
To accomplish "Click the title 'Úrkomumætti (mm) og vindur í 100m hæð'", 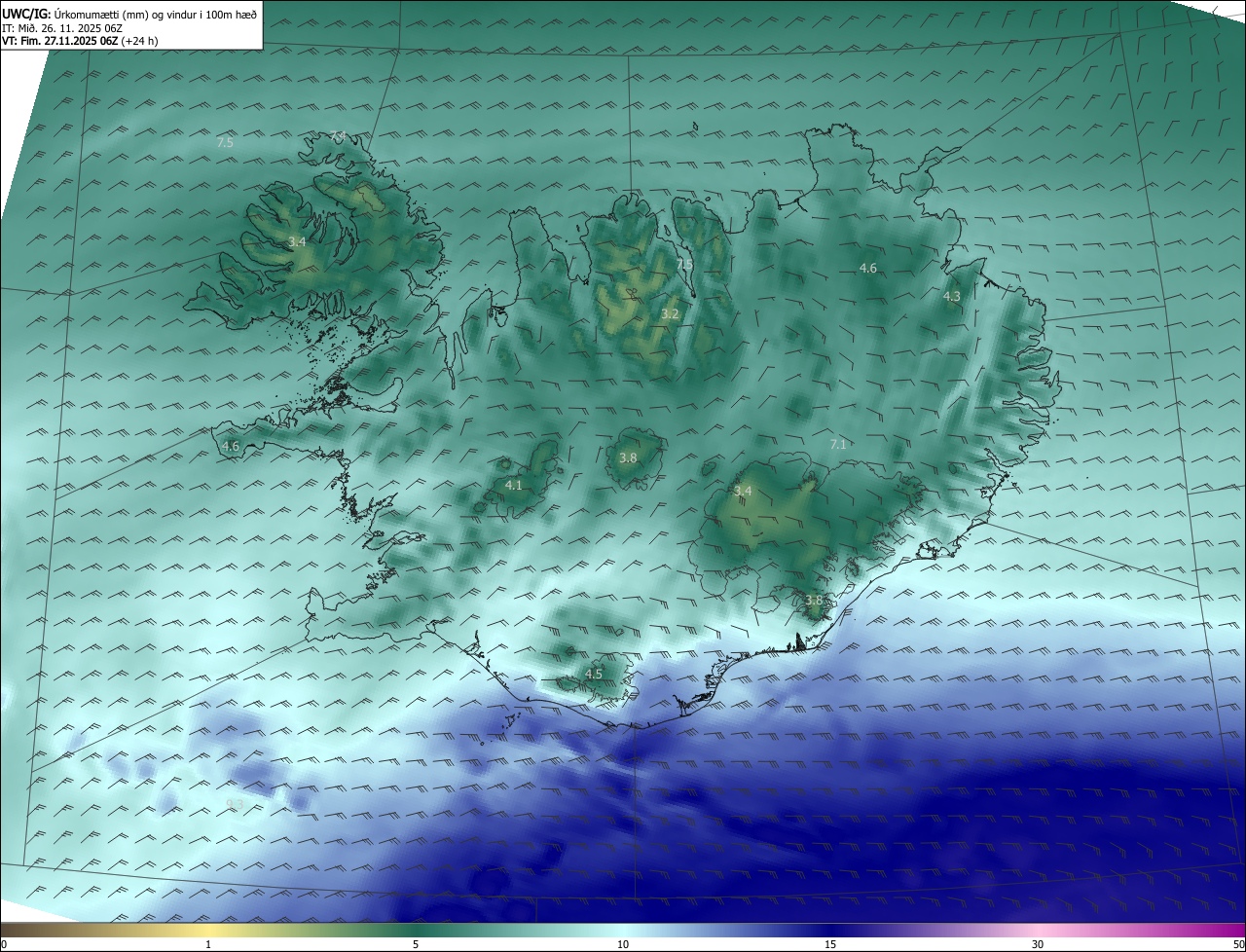I will (155, 14).
